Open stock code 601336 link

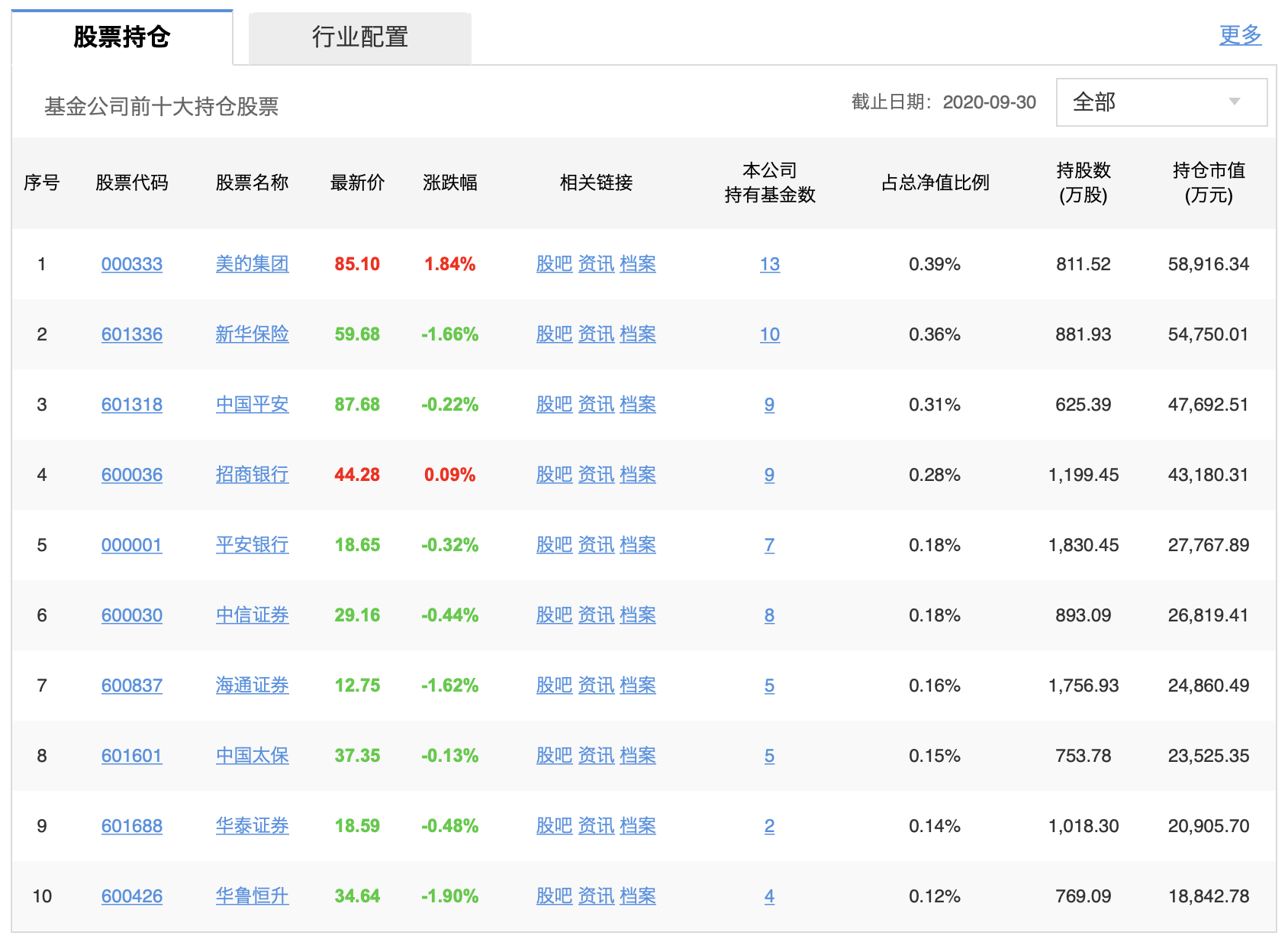pyautogui.click(x=132, y=334)
